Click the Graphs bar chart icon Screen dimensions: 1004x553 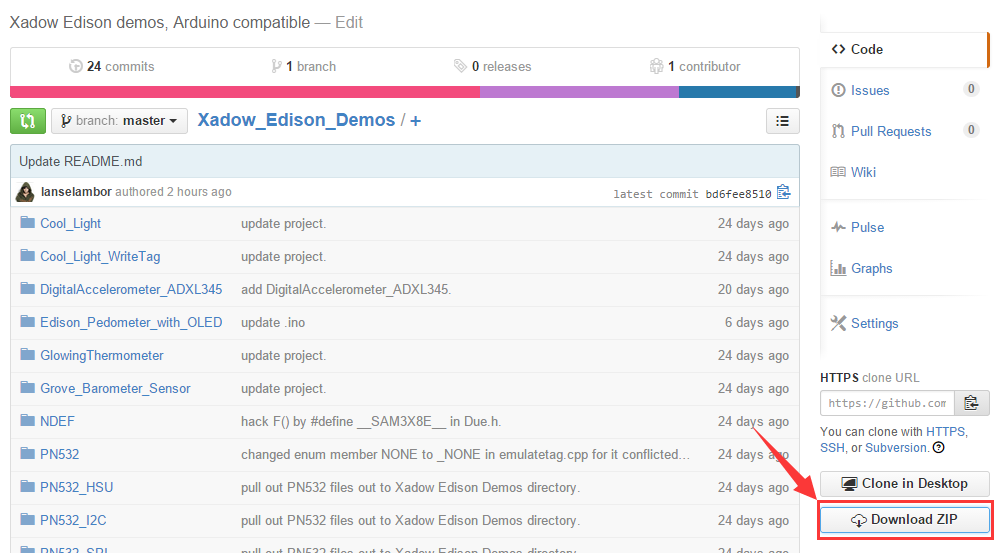[x=838, y=268]
